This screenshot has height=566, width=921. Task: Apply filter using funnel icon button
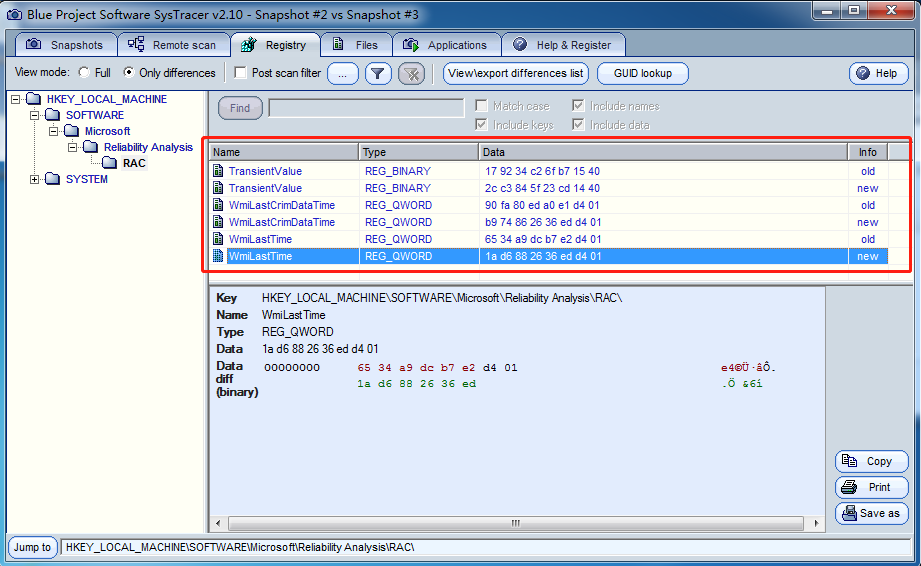(378, 73)
